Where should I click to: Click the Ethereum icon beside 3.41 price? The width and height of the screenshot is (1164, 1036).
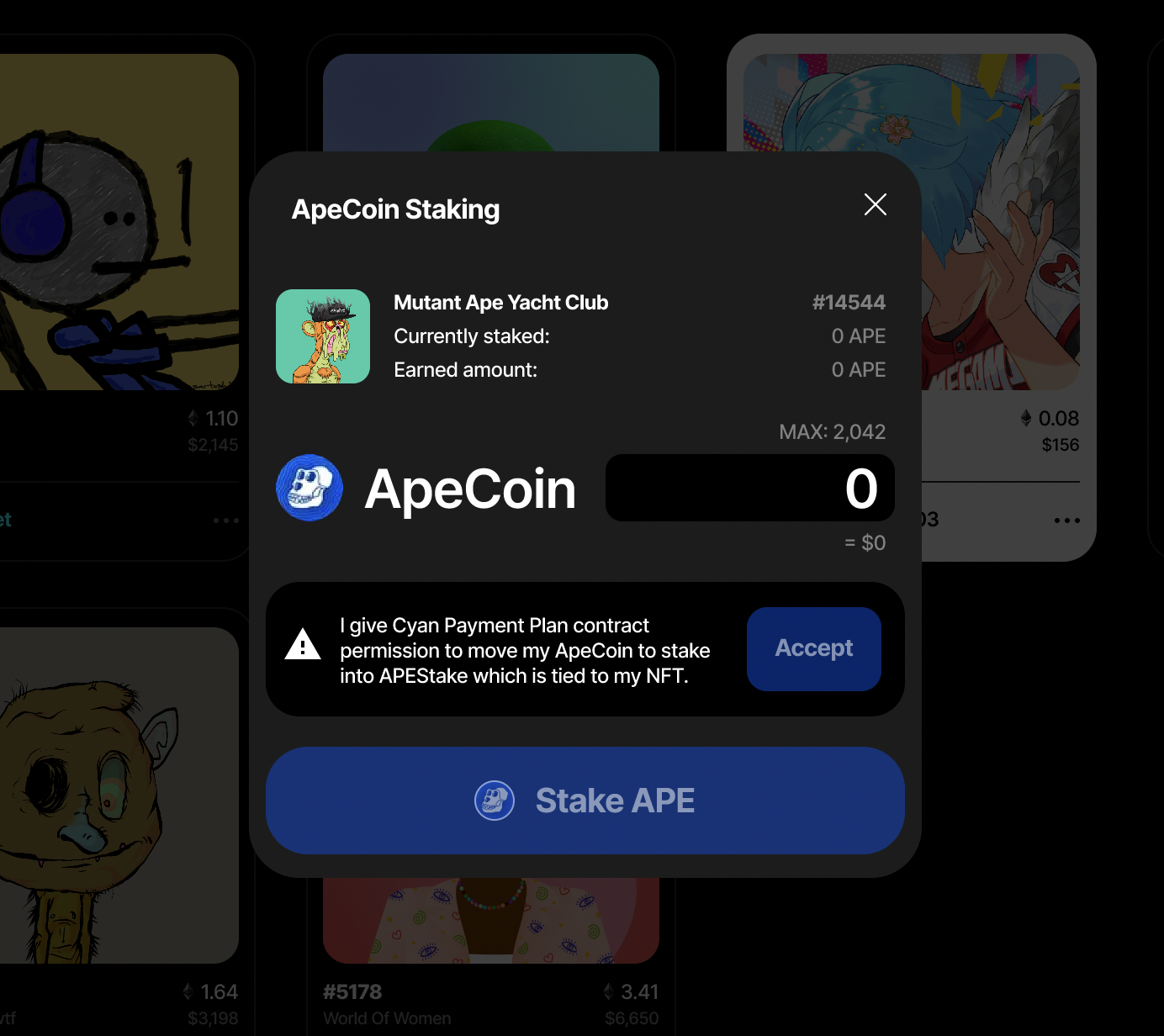coord(609,991)
